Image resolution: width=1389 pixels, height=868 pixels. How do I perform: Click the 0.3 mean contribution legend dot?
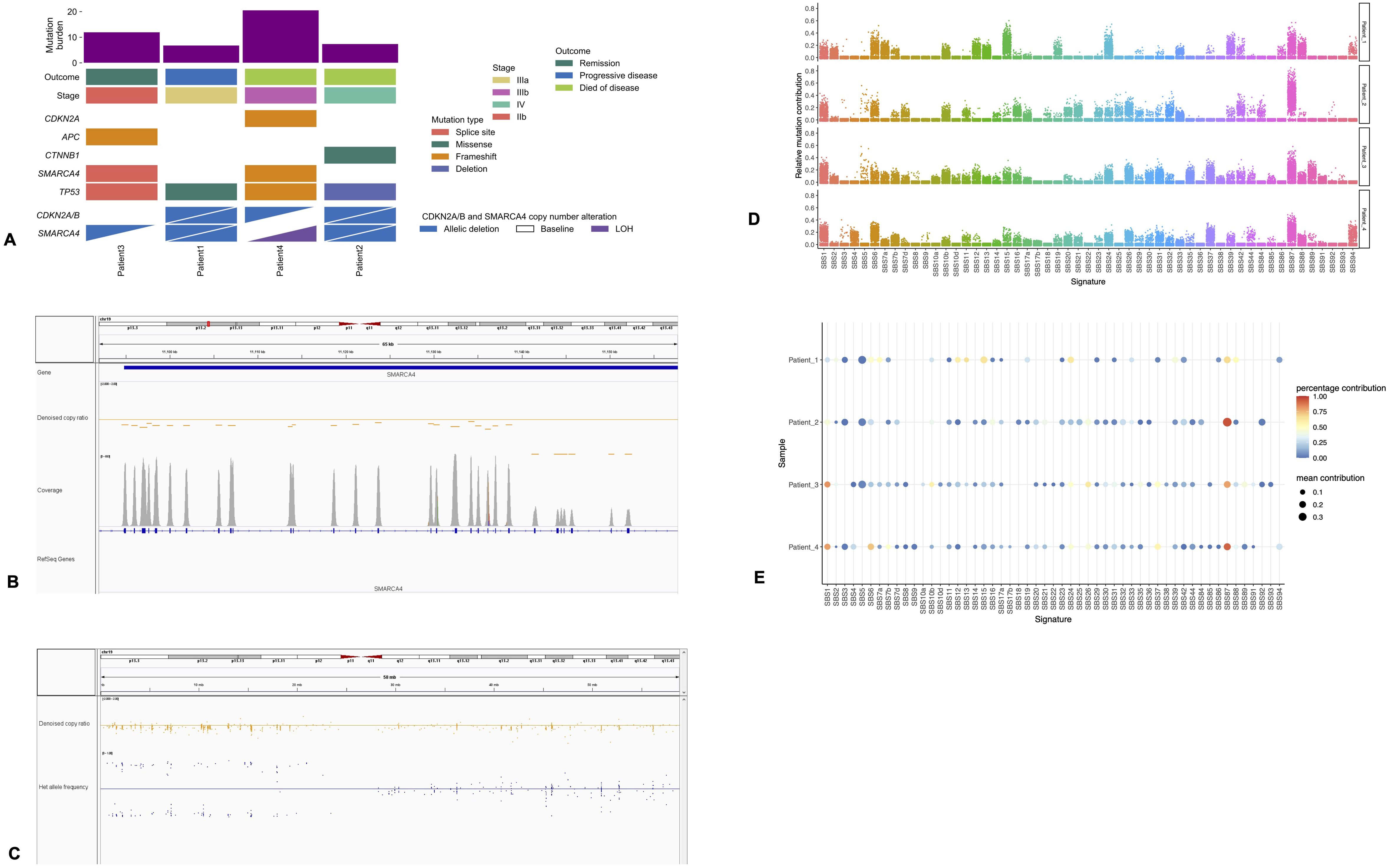tap(1303, 517)
